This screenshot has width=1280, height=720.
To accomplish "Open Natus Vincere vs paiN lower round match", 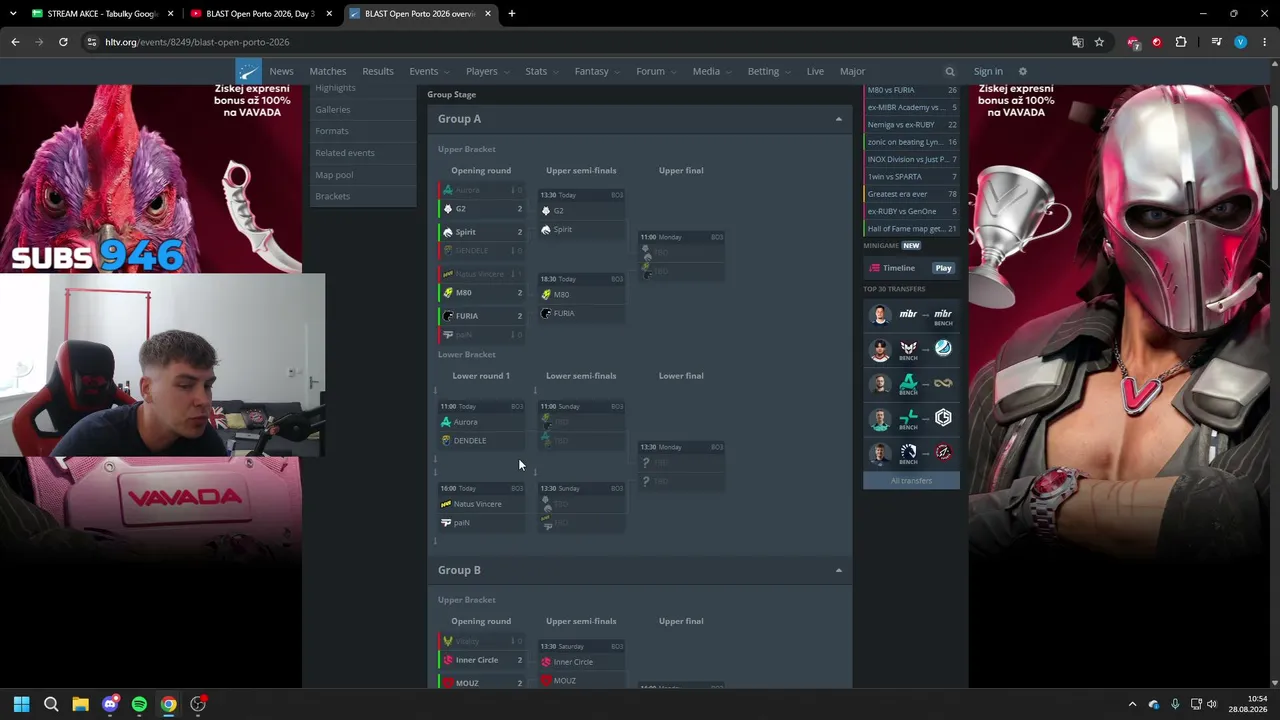I will click(x=481, y=507).
